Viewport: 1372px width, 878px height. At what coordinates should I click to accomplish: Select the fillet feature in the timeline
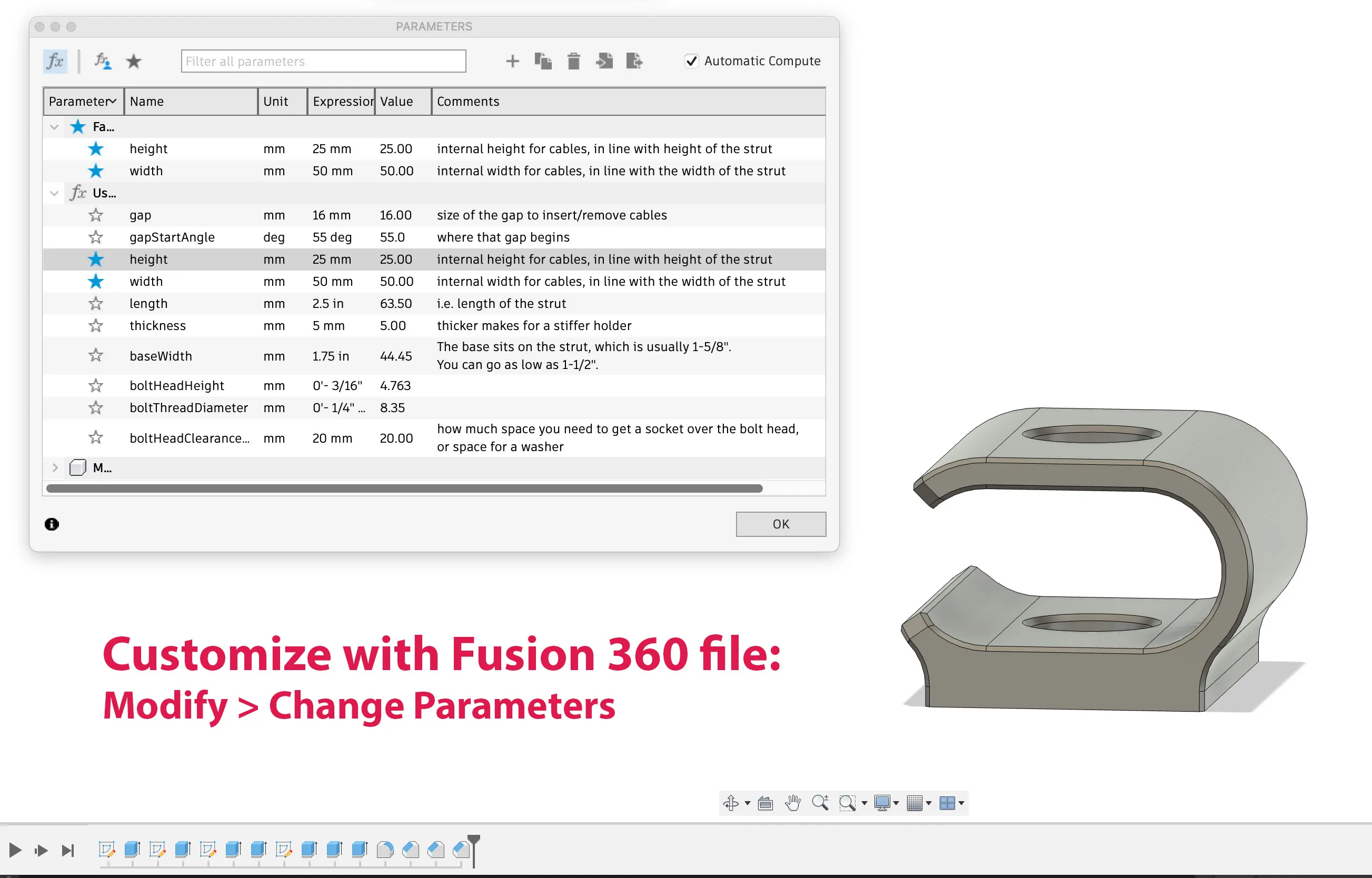385,850
